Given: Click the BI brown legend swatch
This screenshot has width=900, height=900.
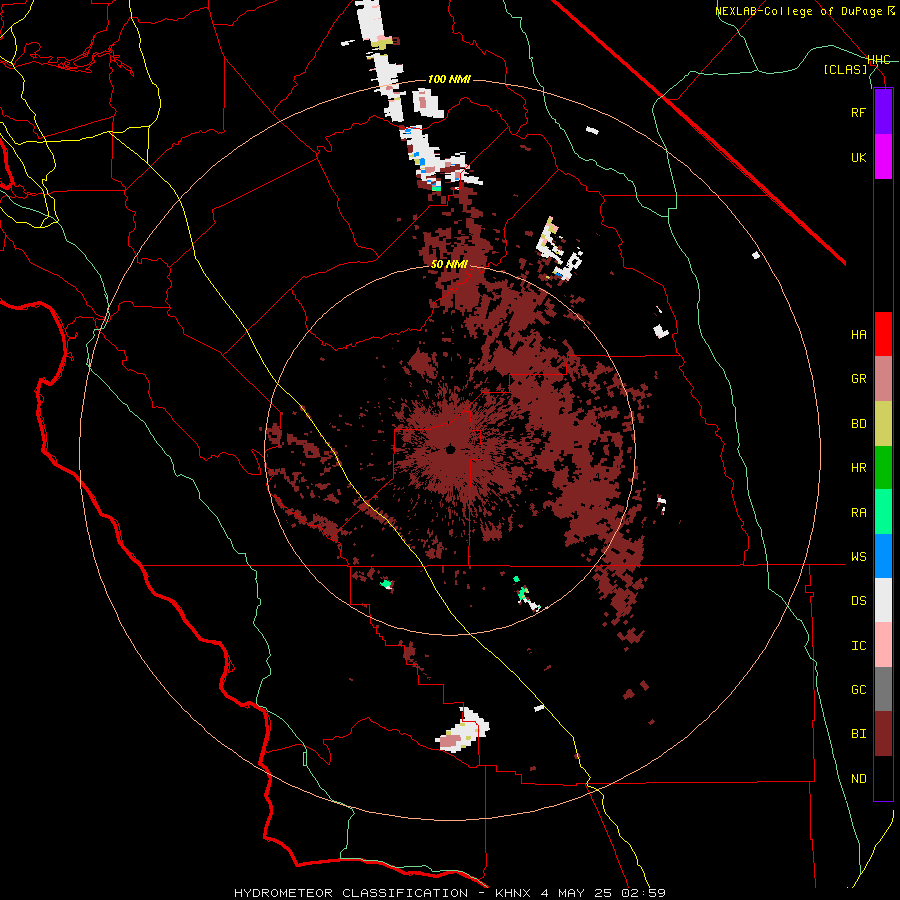Looking at the screenshot, I should click(x=883, y=734).
